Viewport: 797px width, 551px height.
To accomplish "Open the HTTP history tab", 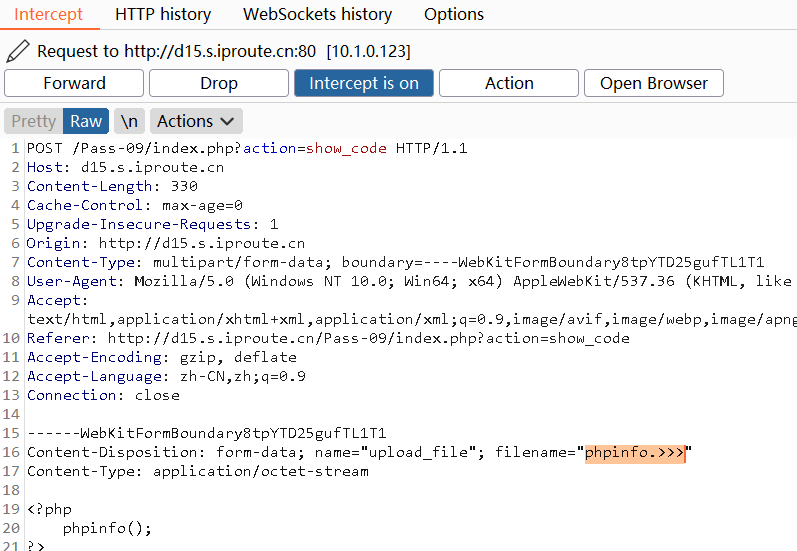I will 163,14.
